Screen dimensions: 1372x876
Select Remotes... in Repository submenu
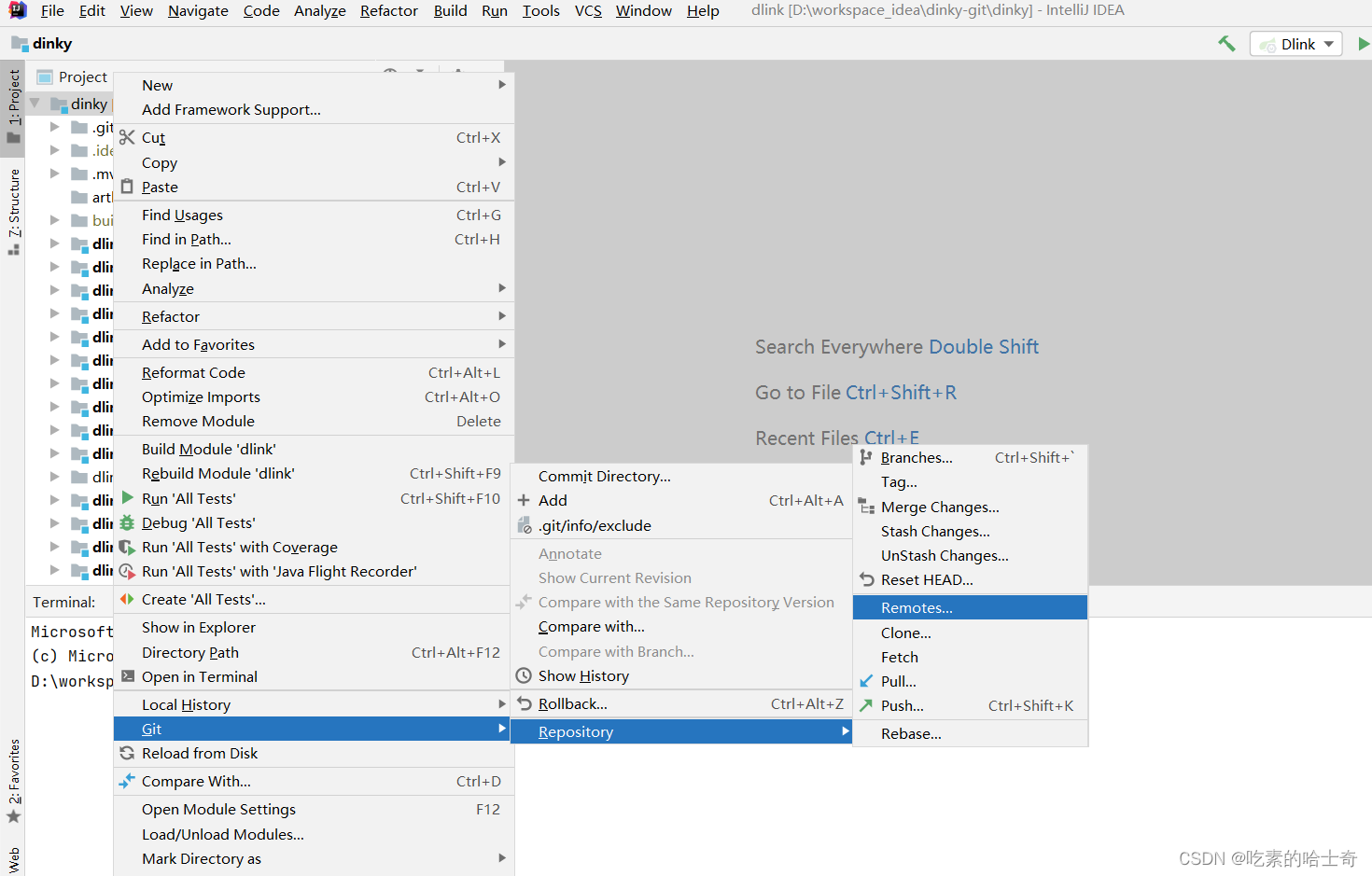tap(970, 607)
